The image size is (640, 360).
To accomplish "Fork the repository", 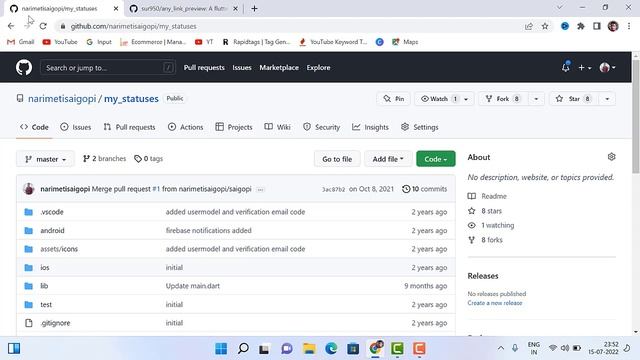I will tap(503, 99).
